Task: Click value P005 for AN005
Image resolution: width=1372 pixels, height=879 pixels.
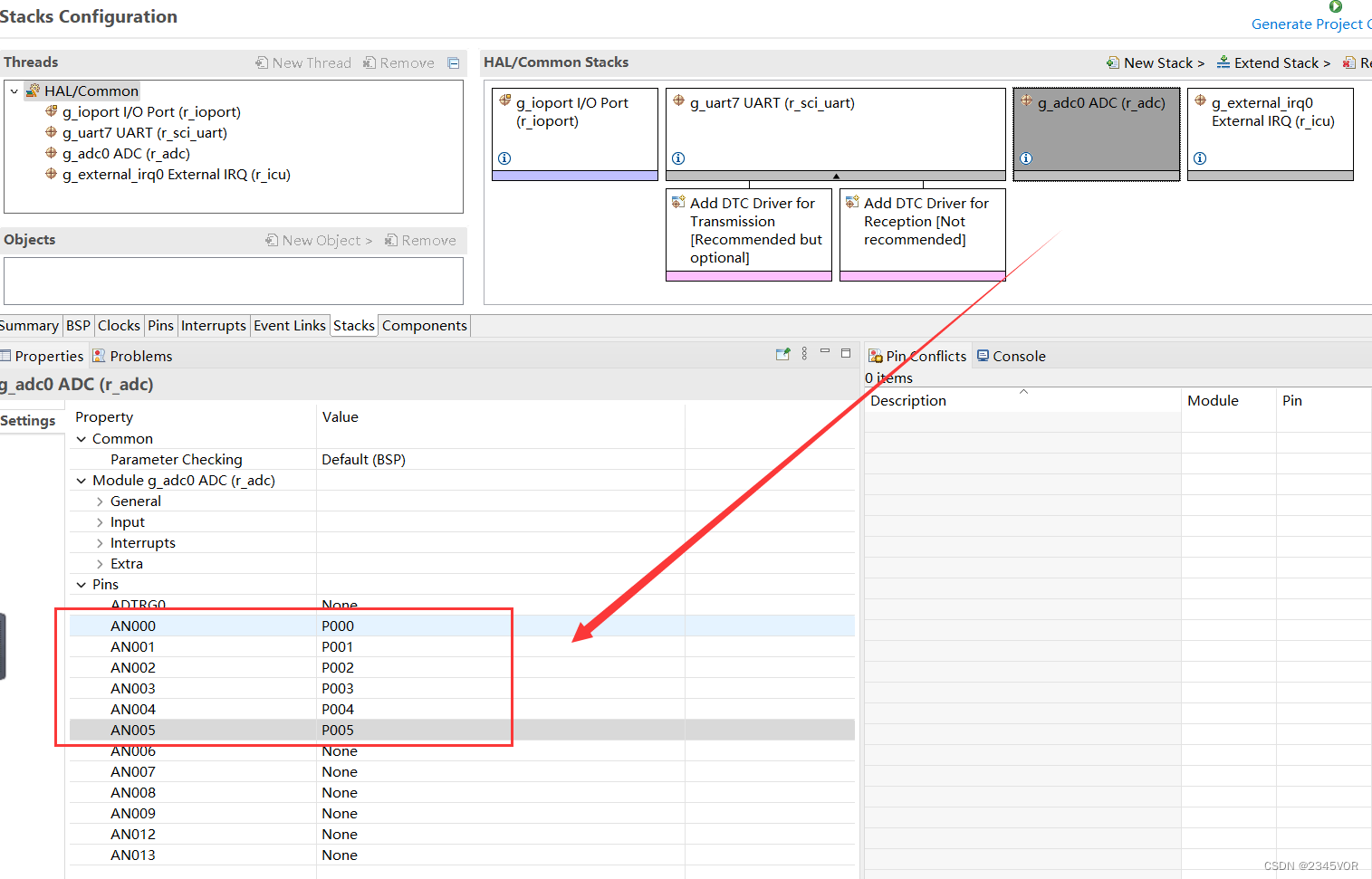Action: 338,731
